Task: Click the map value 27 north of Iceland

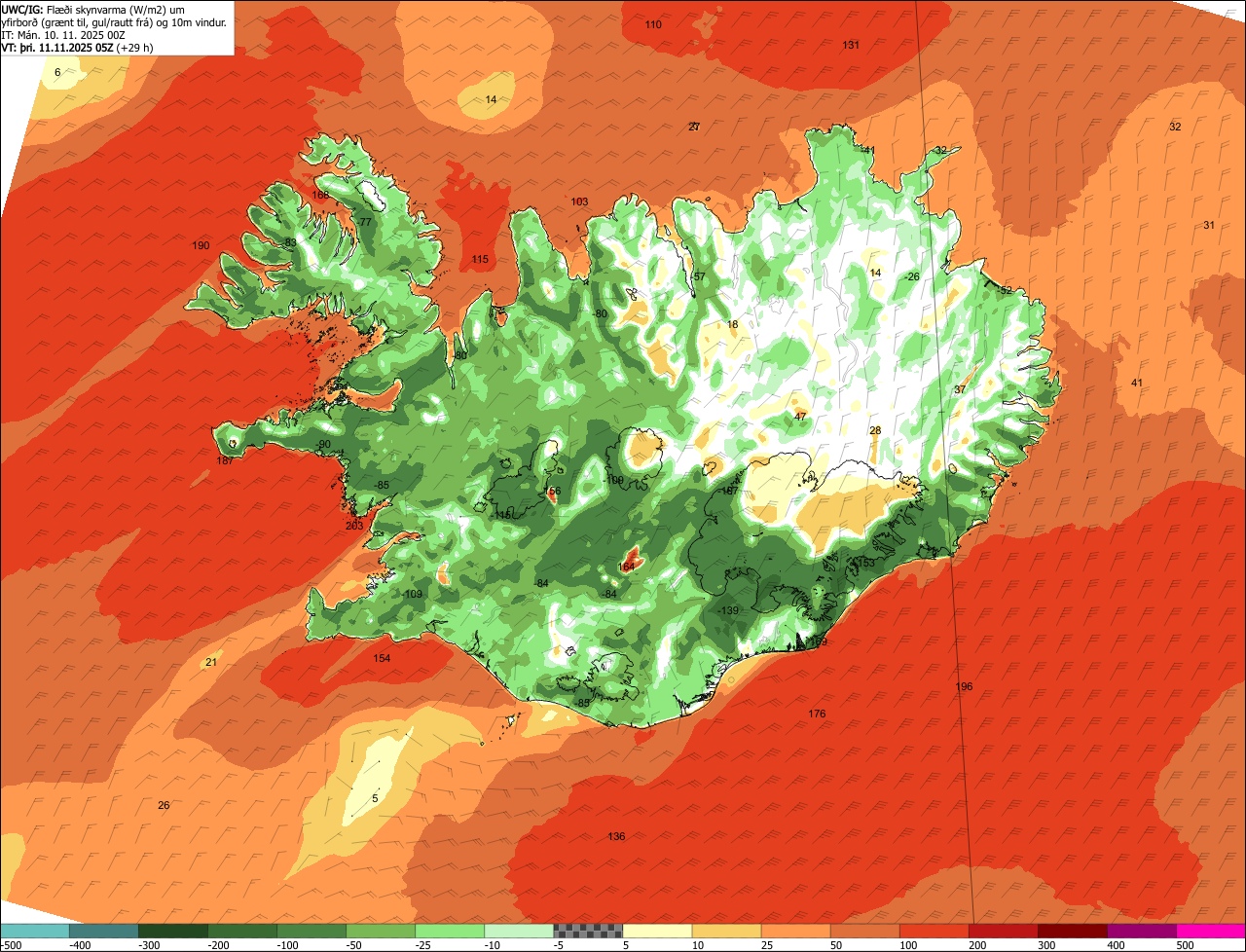Action: coord(694,127)
